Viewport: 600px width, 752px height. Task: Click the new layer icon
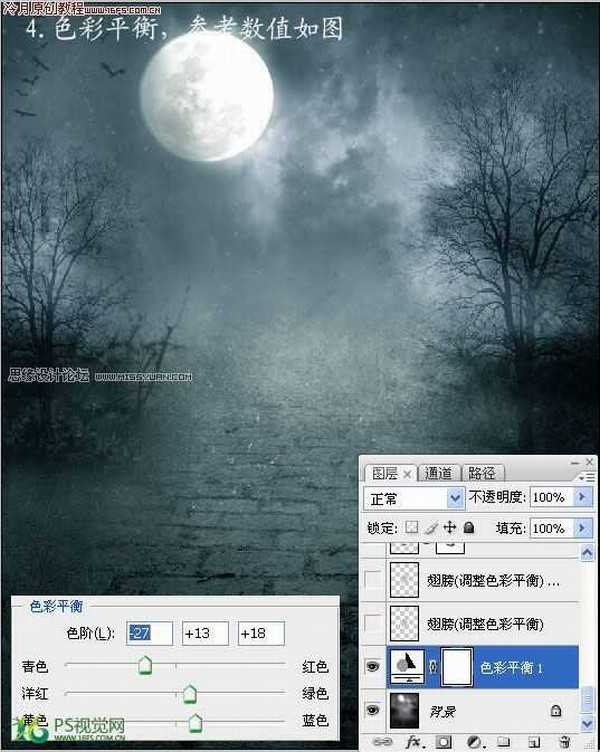tap(533, 741)
